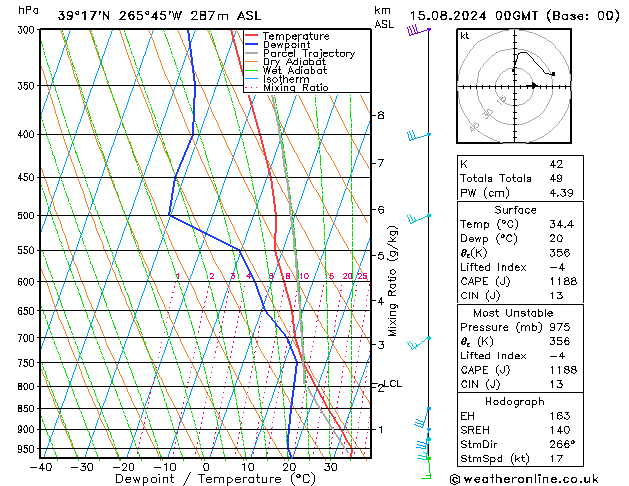The image size is (629, 486).
Task: Click the Dry Adiabat legend entry
Action: (294, 62)
